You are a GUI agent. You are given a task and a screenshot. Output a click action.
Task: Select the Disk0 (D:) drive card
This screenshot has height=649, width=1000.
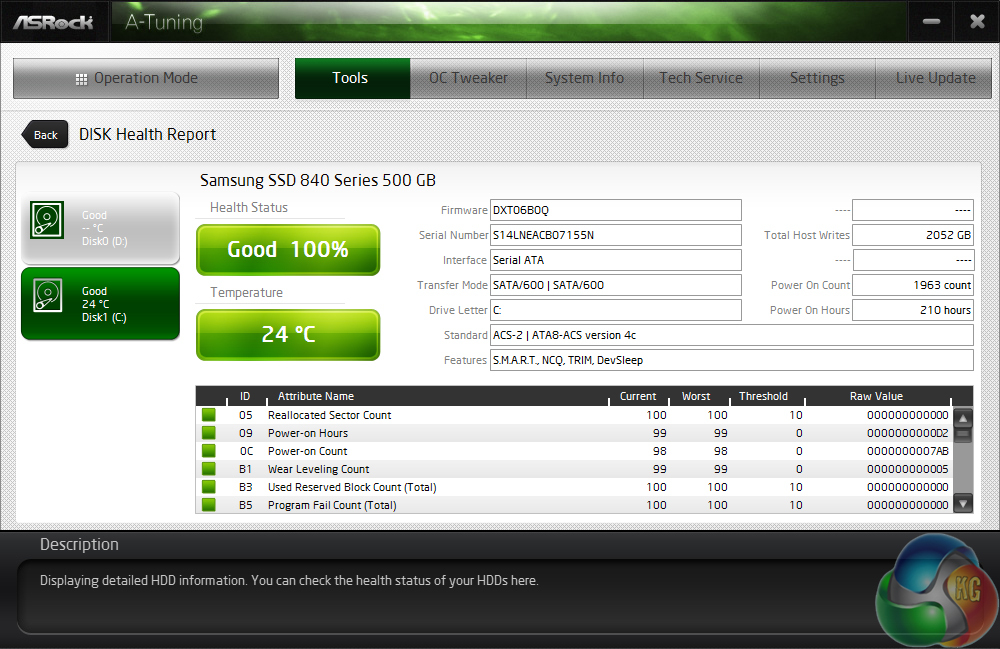(100, 228)
